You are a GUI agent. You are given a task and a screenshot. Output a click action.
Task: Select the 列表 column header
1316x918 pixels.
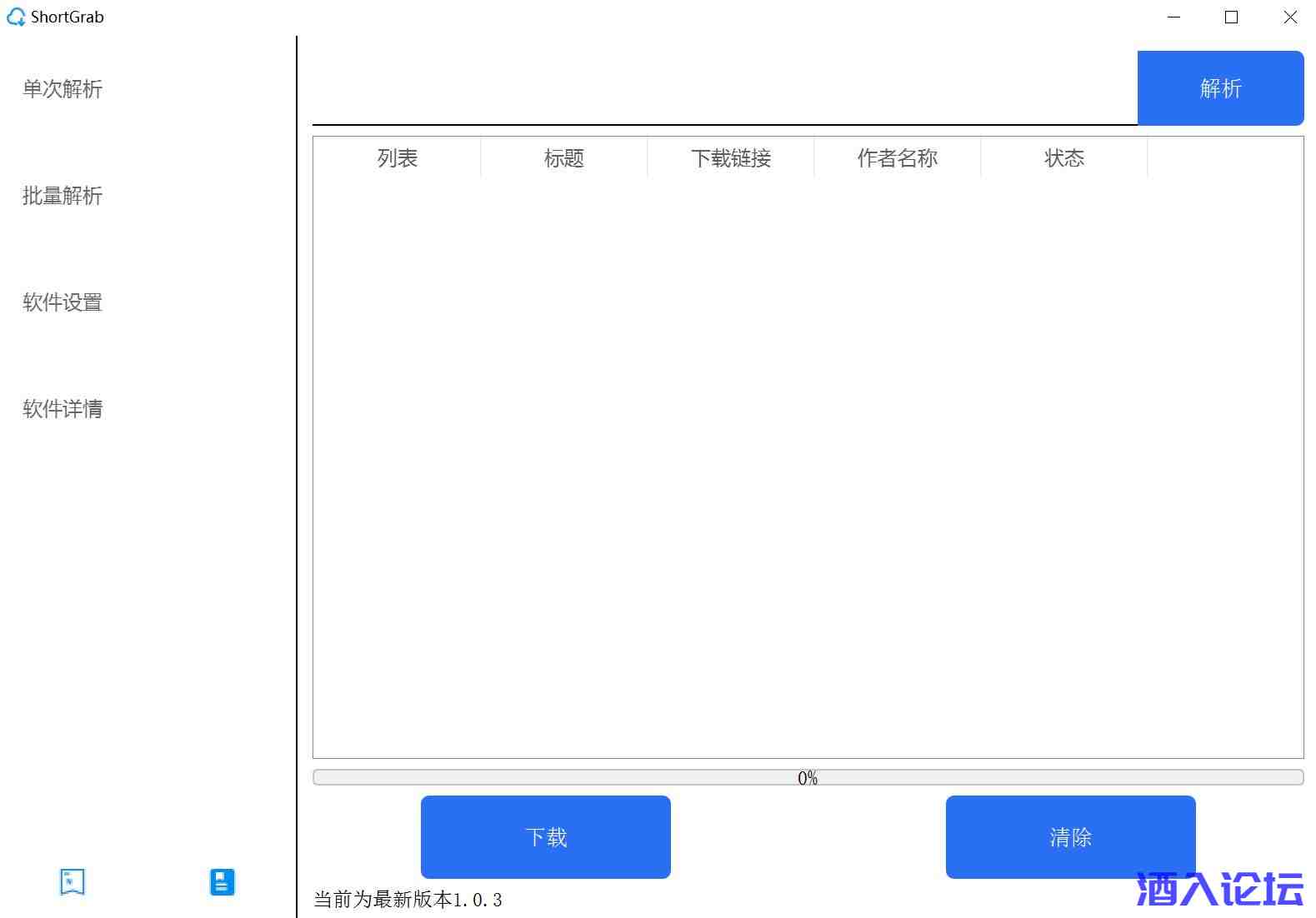click(x=397, y=158)
